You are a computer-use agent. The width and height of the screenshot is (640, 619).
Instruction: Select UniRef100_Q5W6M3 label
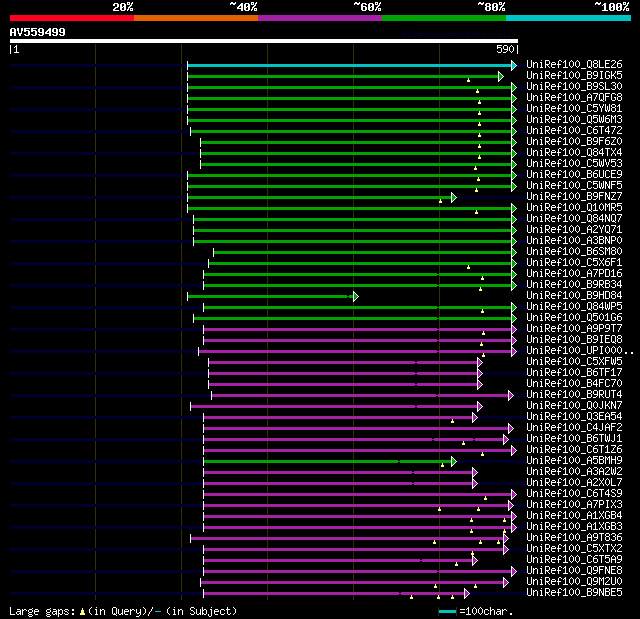(574, 120)
